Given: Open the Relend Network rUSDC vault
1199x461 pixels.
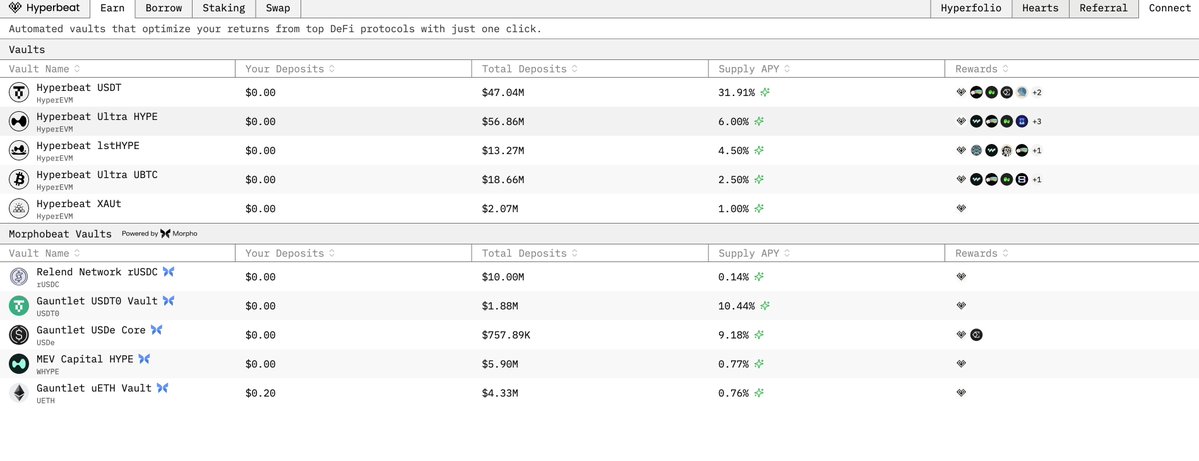Looking at the screenshot, I should [x=600, y=277].
